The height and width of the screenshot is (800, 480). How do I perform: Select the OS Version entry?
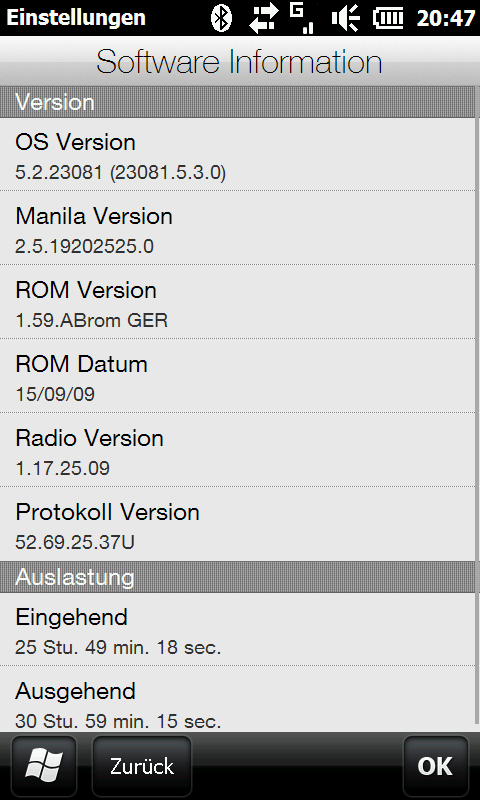[x=238, y=154]
